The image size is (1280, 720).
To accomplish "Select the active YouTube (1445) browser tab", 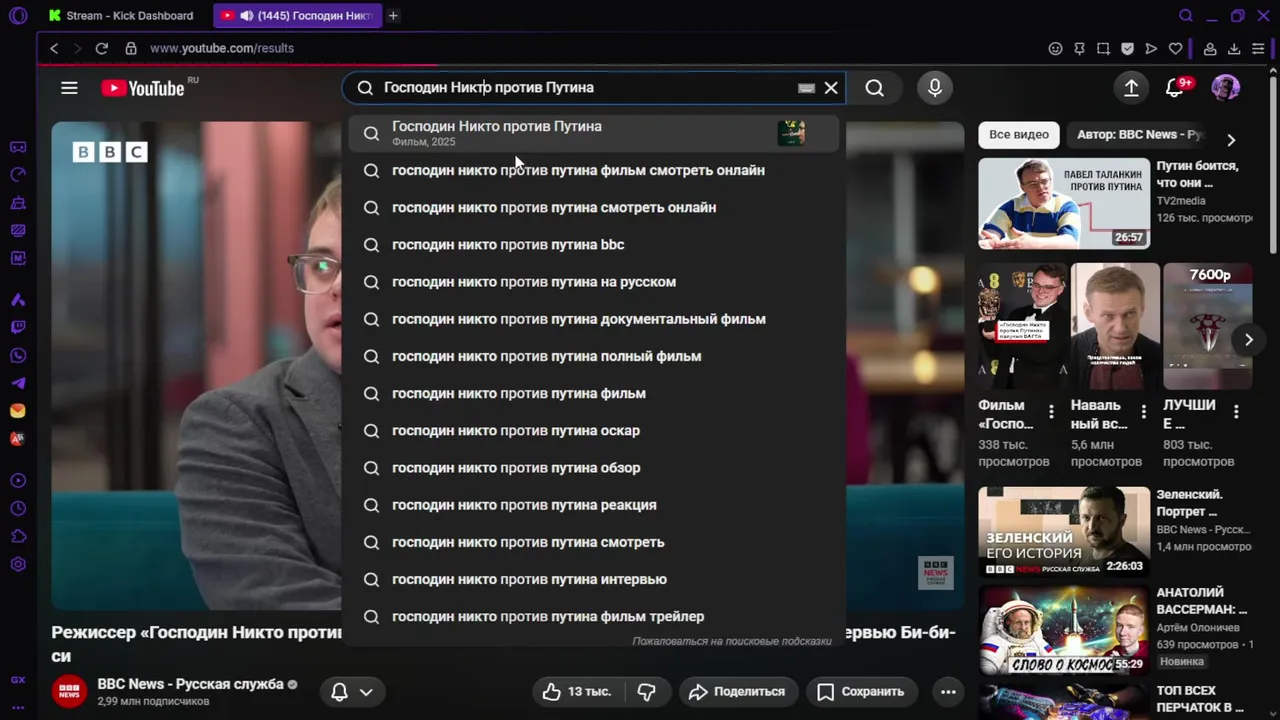I will tap(297, 16).
